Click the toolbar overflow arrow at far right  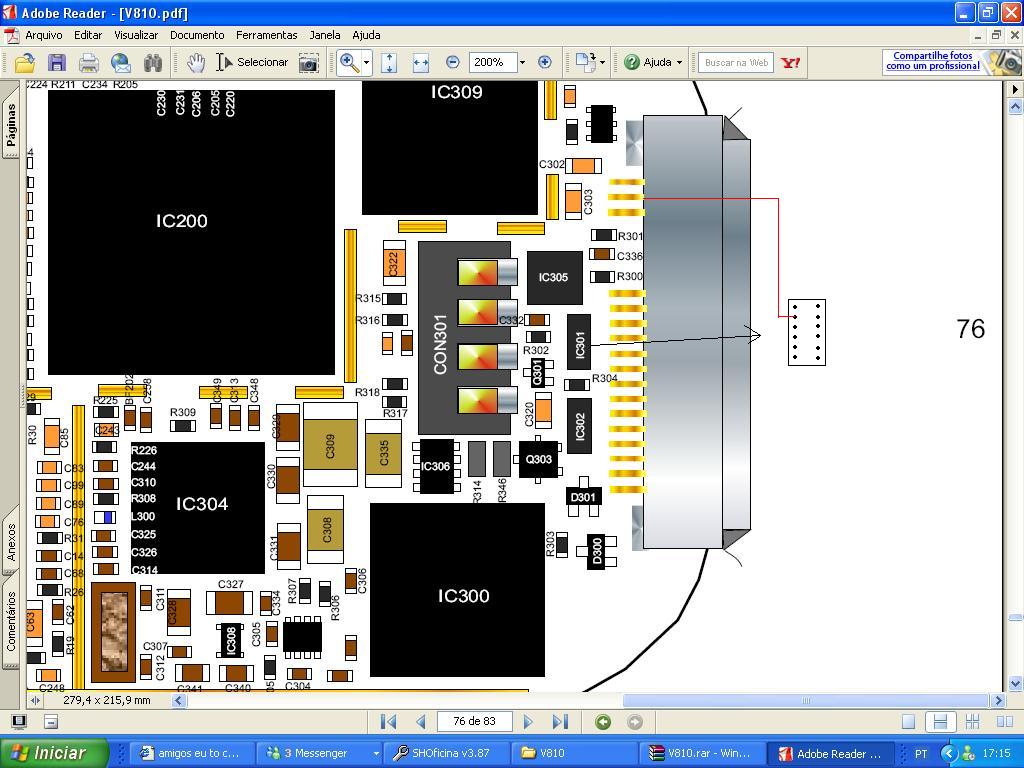click(1016, 89)
